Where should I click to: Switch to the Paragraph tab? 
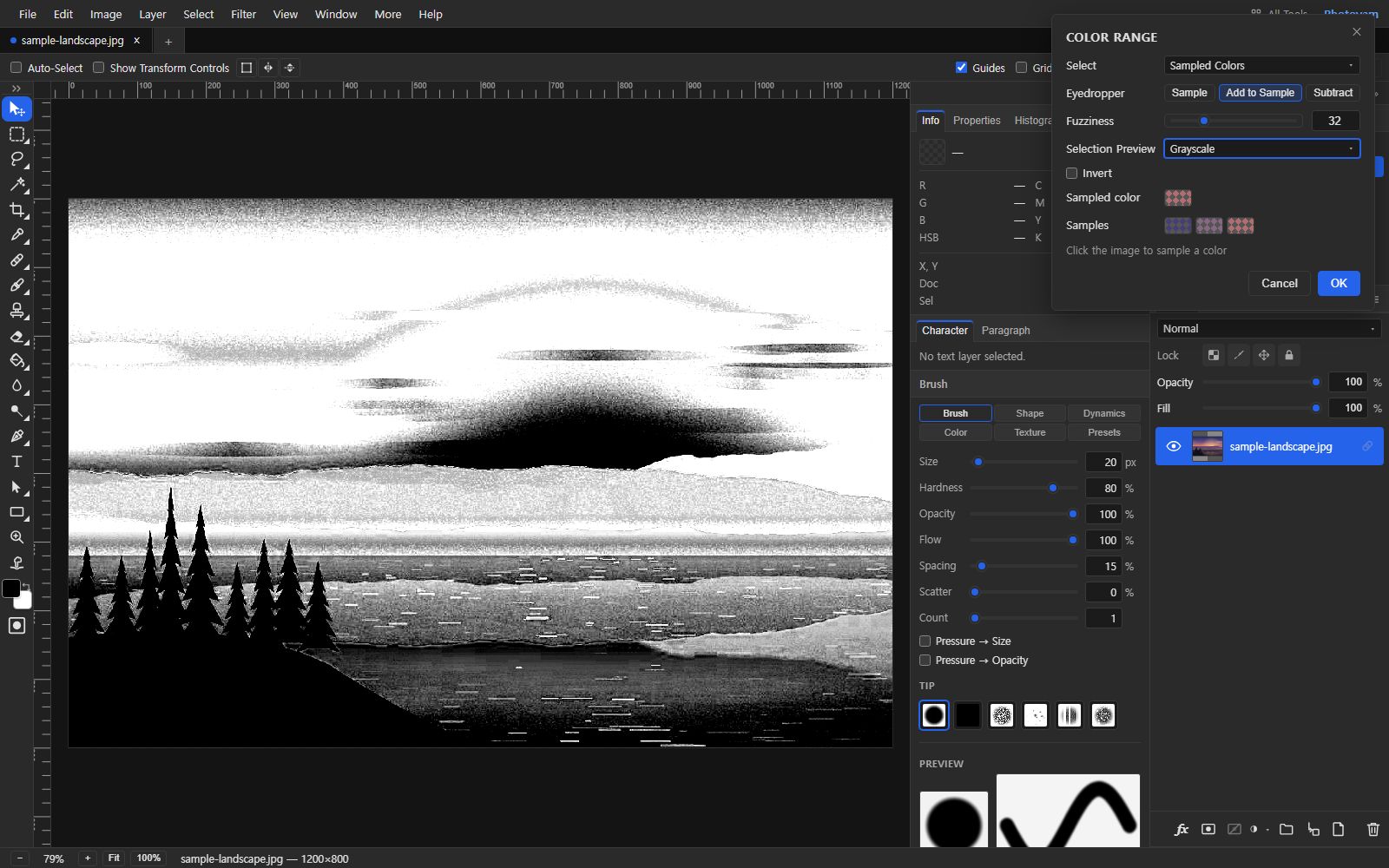pyautogui.click(x=1005, y=330)
